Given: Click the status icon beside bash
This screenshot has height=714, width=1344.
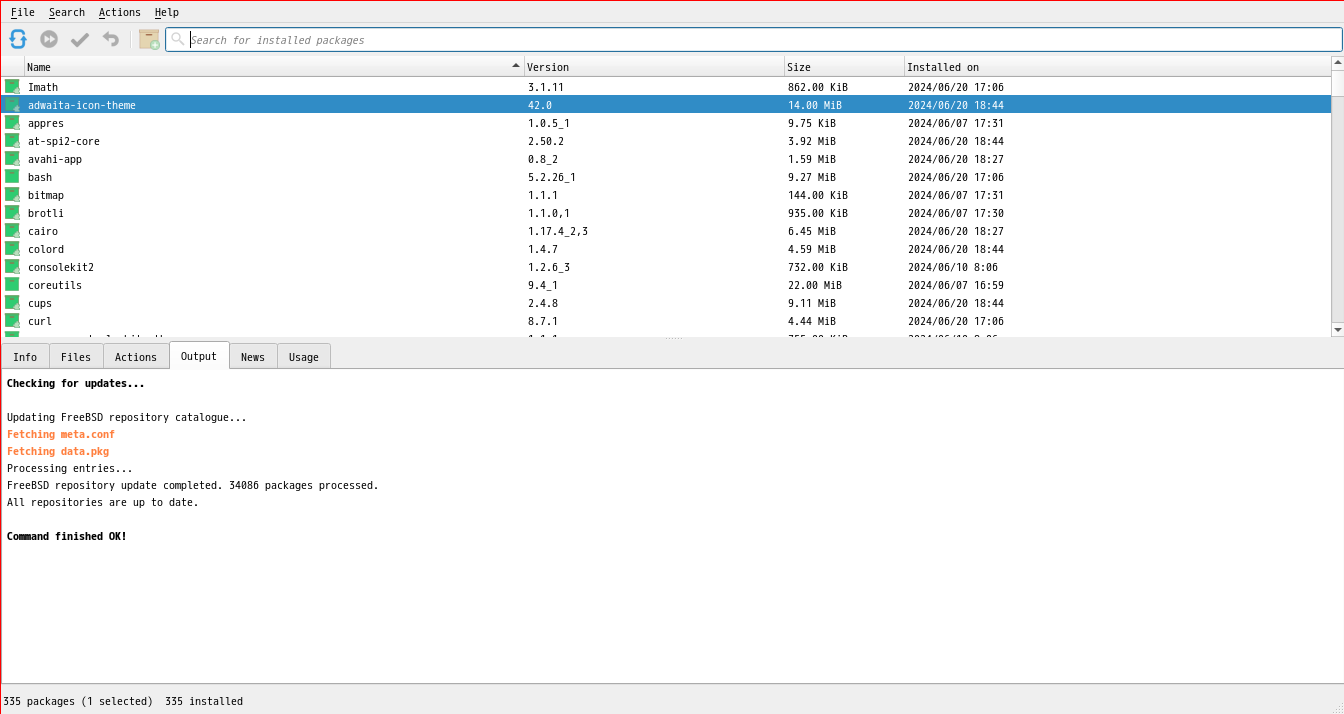Looking at the screenshot, I should [12, 177].
